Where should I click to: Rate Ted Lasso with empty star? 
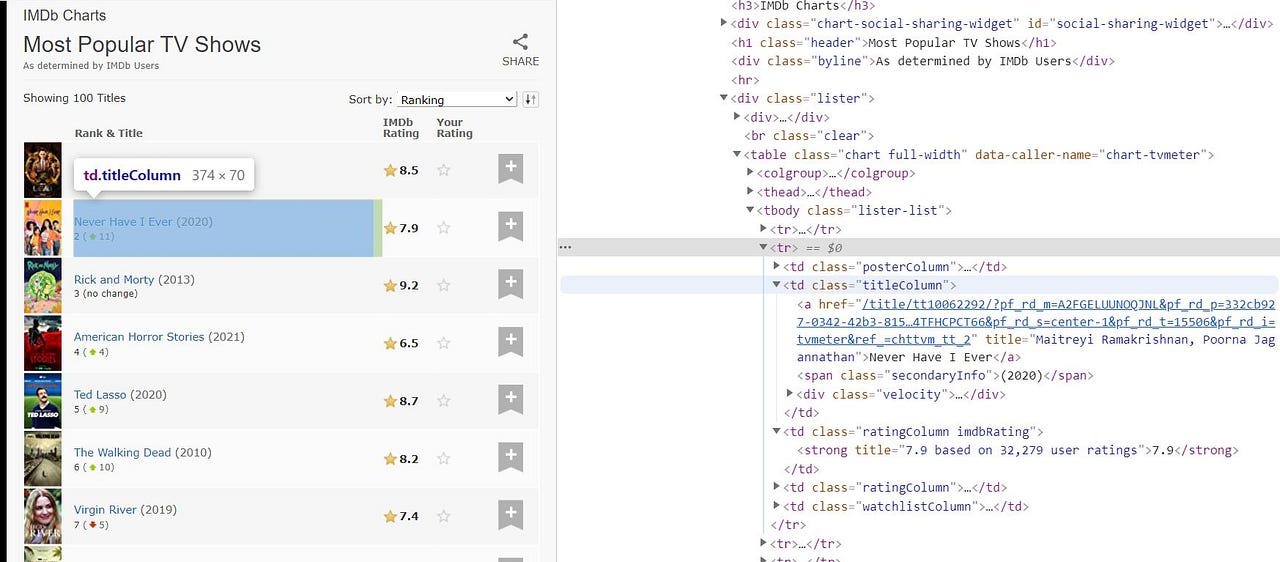444,401
